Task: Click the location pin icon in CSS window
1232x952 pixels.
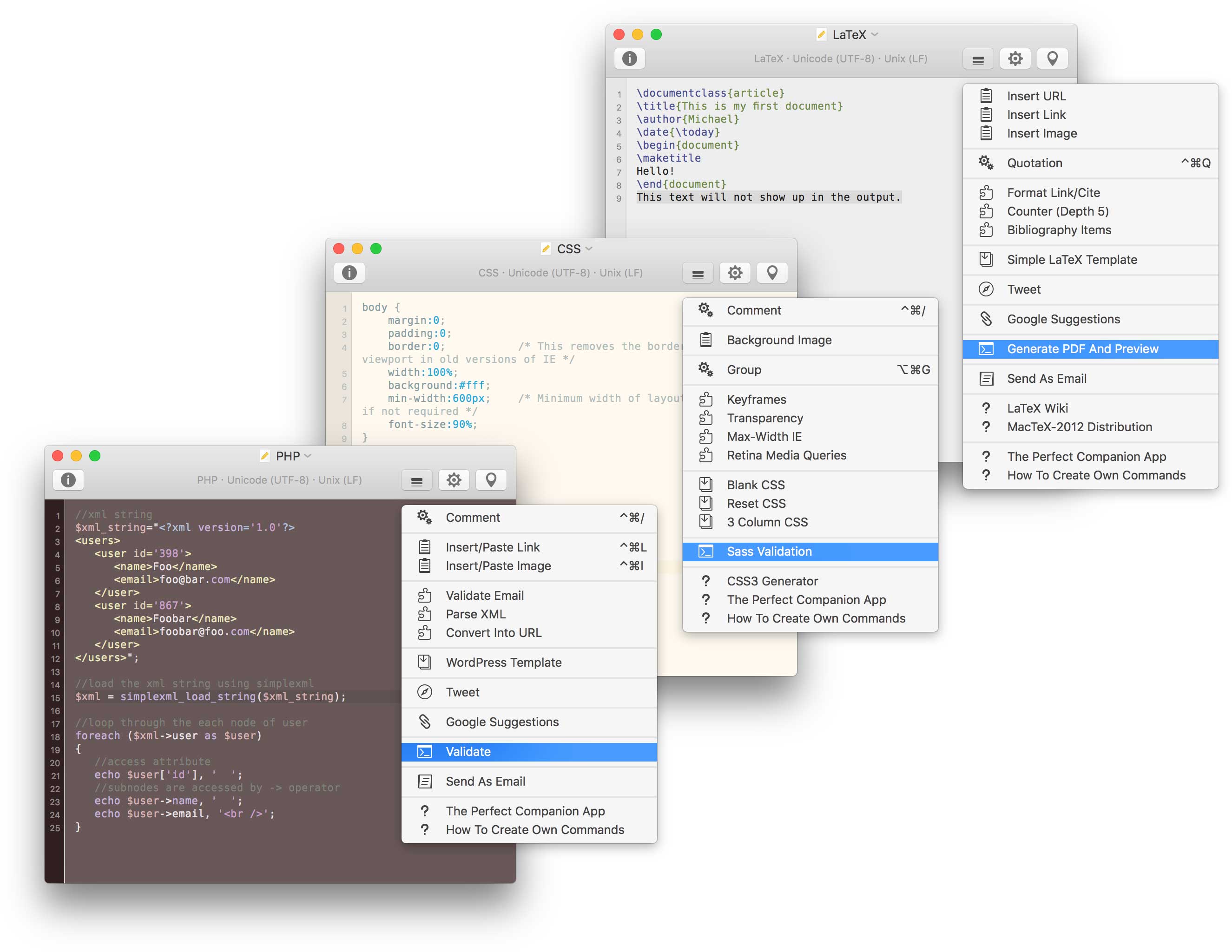Action: point(772,273)
